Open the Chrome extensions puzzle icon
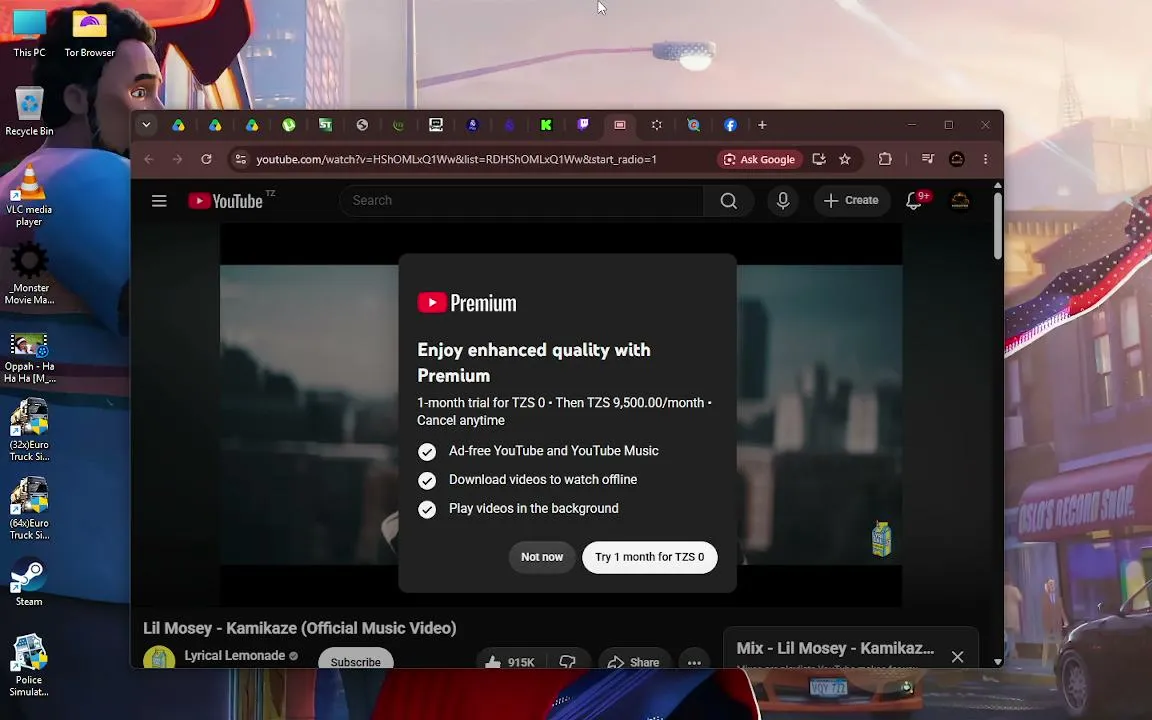The width and height of the screenshot is (1152, 720). tap(885, 159)
